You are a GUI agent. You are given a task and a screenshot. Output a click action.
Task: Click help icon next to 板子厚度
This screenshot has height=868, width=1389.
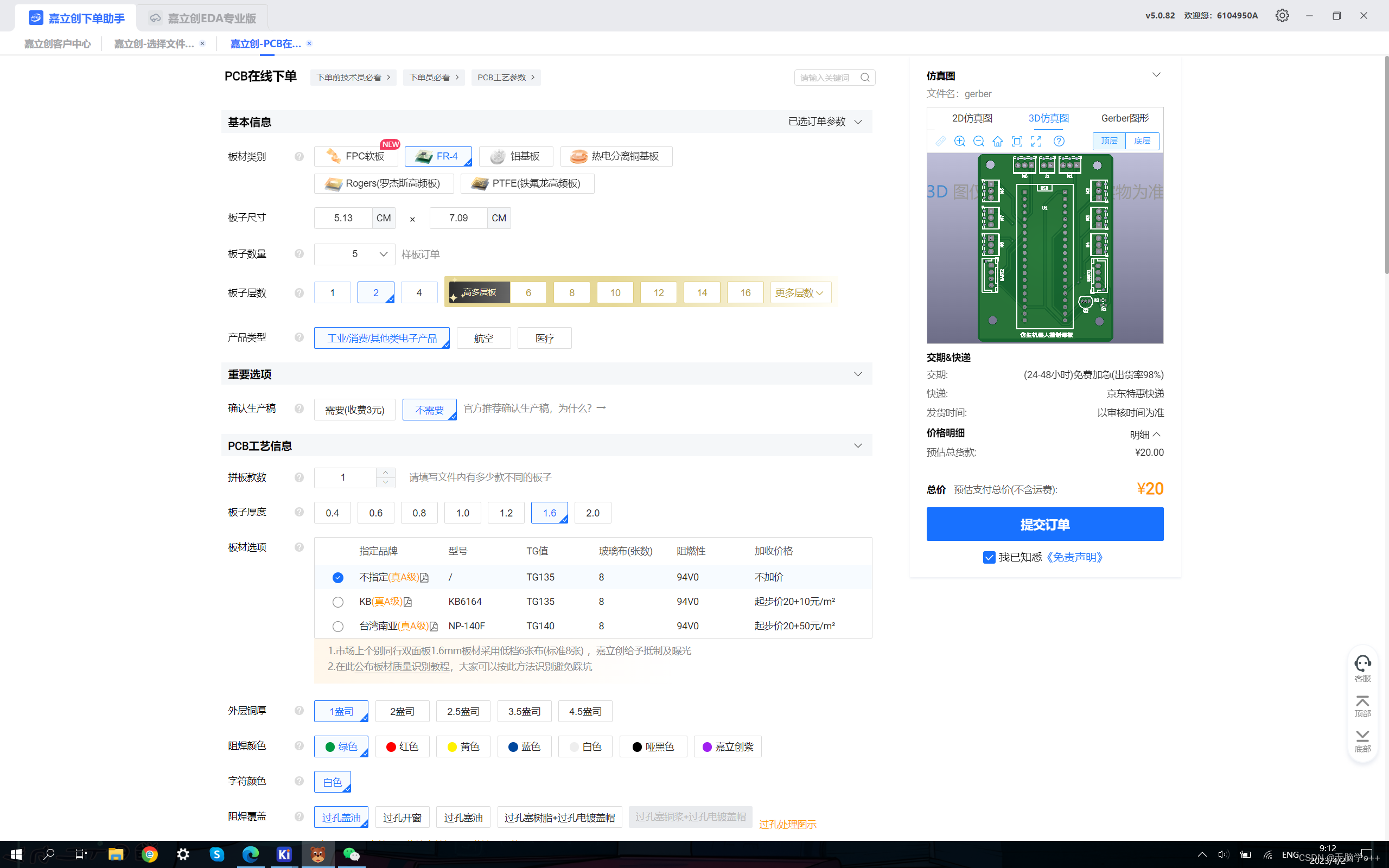299,512
